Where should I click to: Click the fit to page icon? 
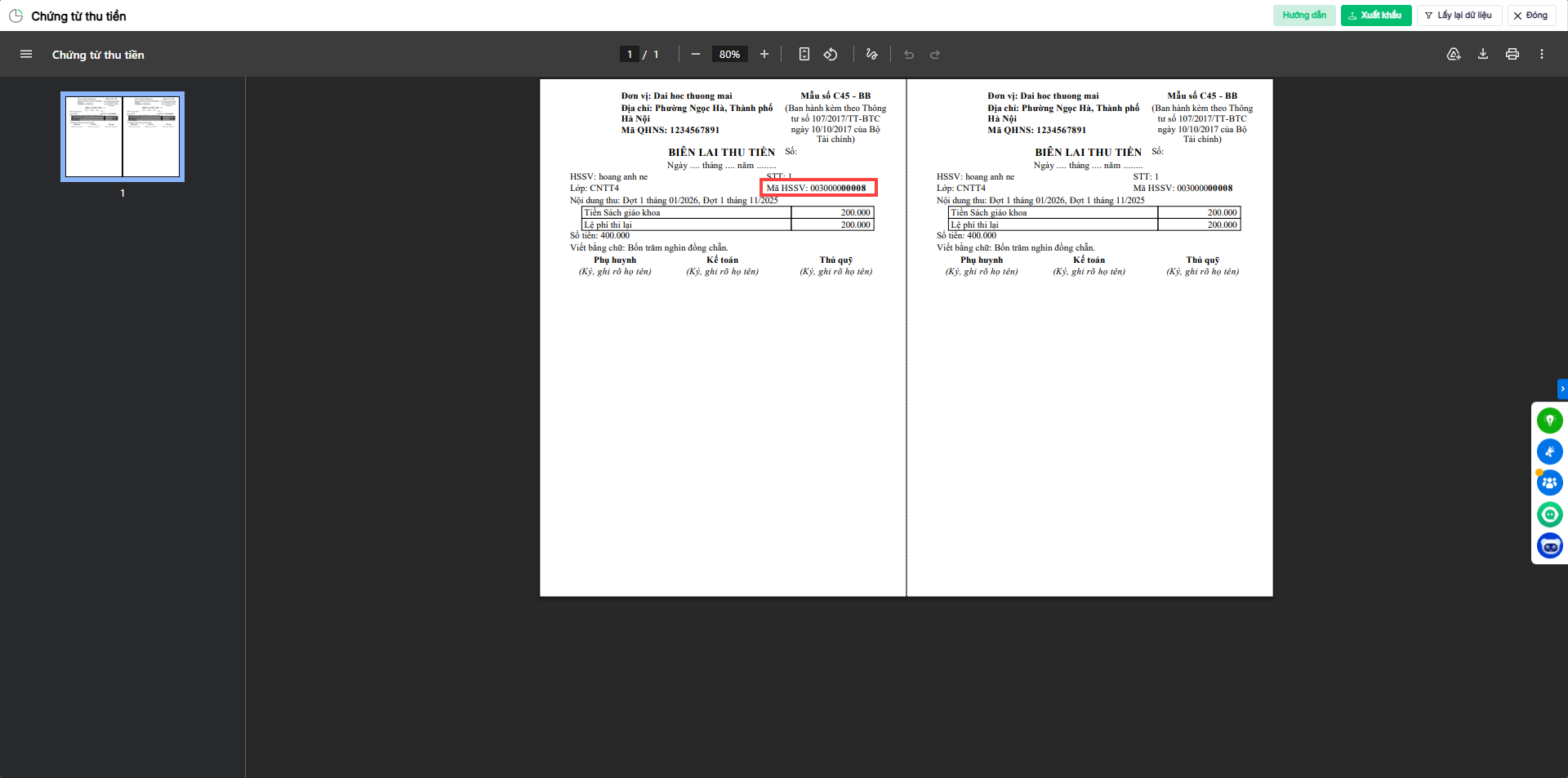pyautogui.click(x=804, y=55)
